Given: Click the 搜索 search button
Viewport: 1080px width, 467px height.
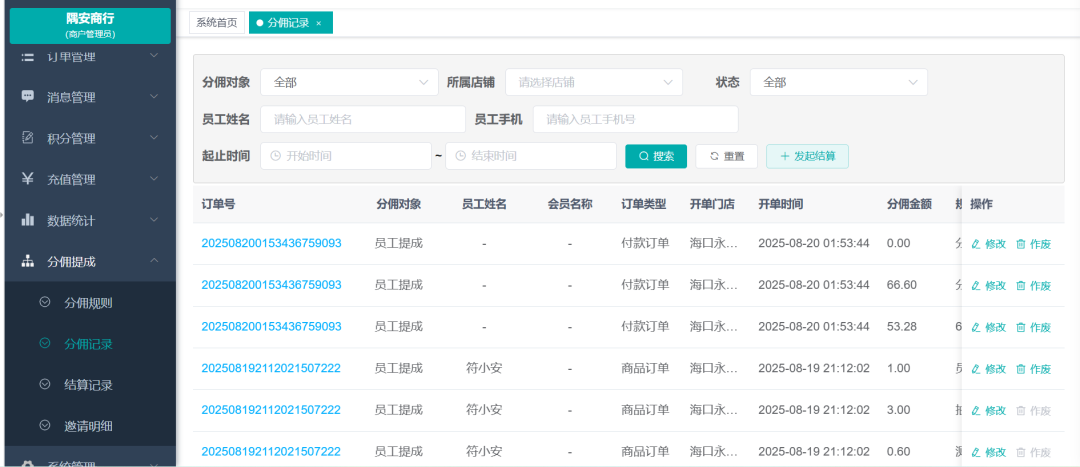Looking at the screenshot, I should (x=656, y=157).
